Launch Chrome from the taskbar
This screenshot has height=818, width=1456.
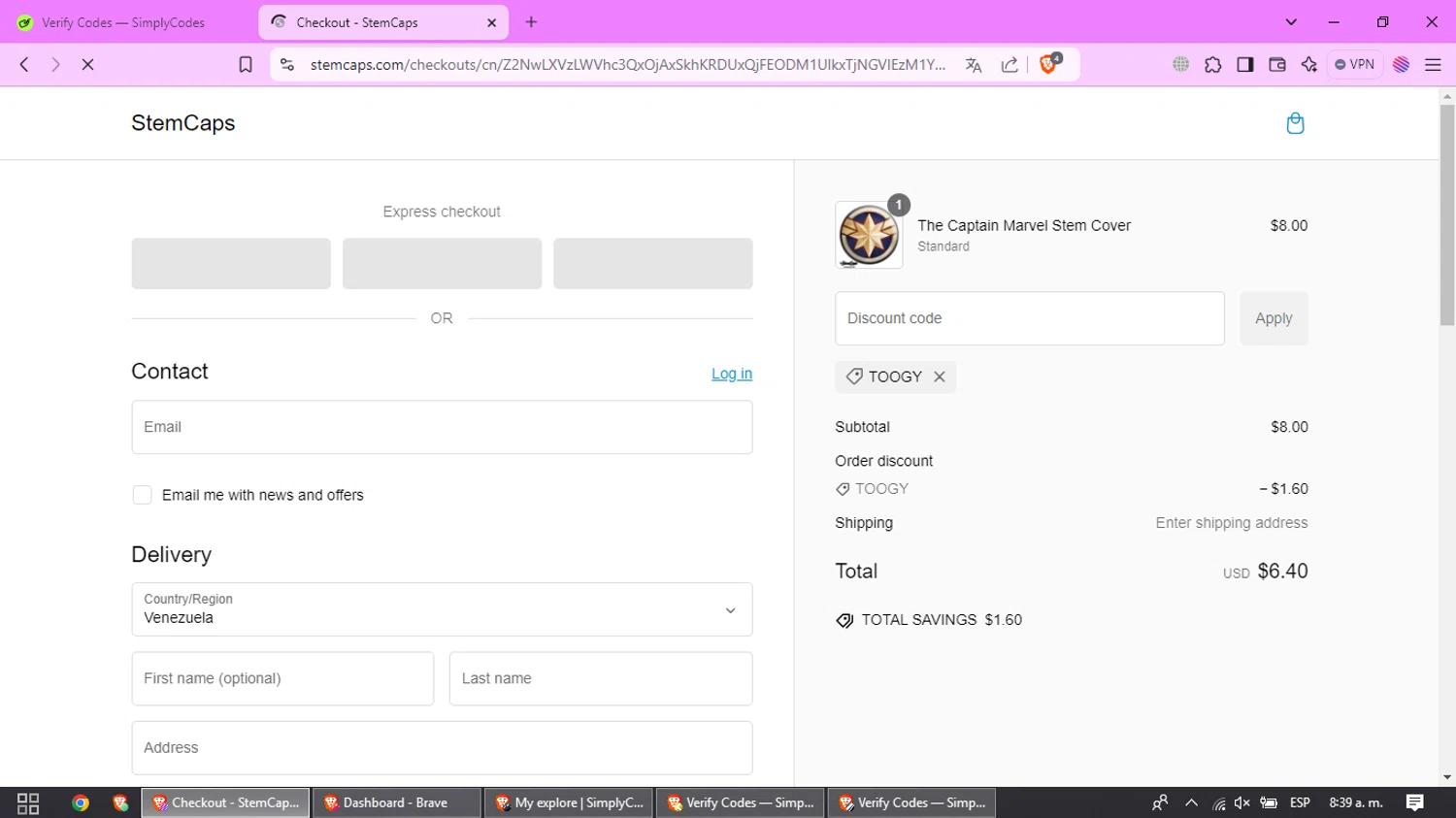pos(81,802)
